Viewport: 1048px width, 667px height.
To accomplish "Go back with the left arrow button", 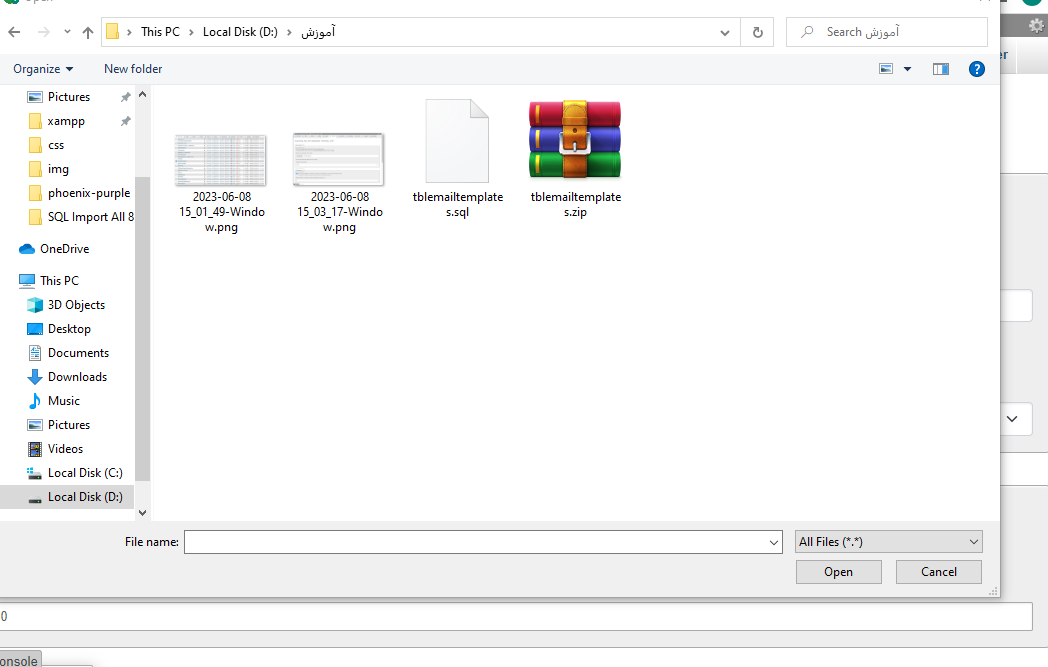I will coord(14,31).
